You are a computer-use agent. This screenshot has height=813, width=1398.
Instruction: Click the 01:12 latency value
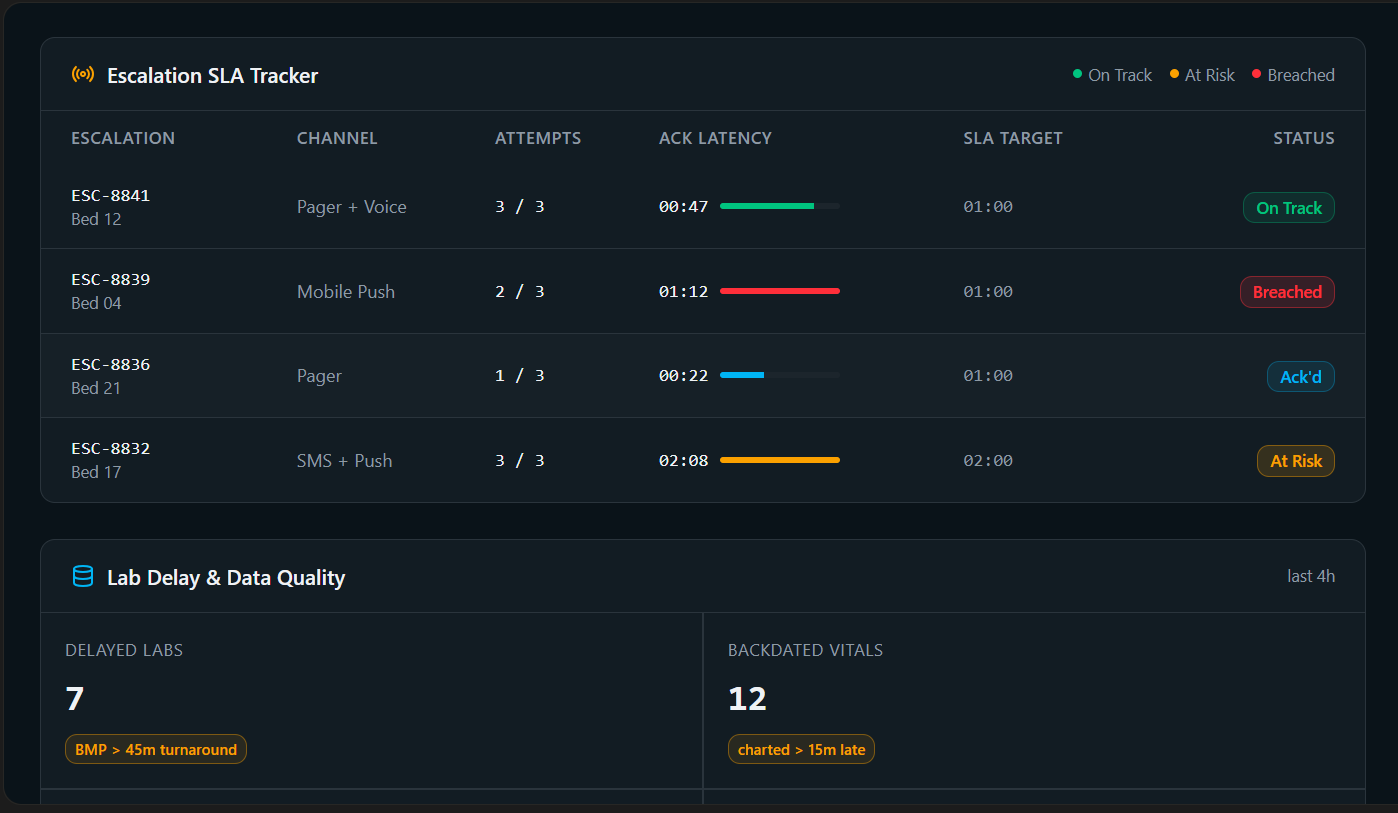tap(683, 292)
